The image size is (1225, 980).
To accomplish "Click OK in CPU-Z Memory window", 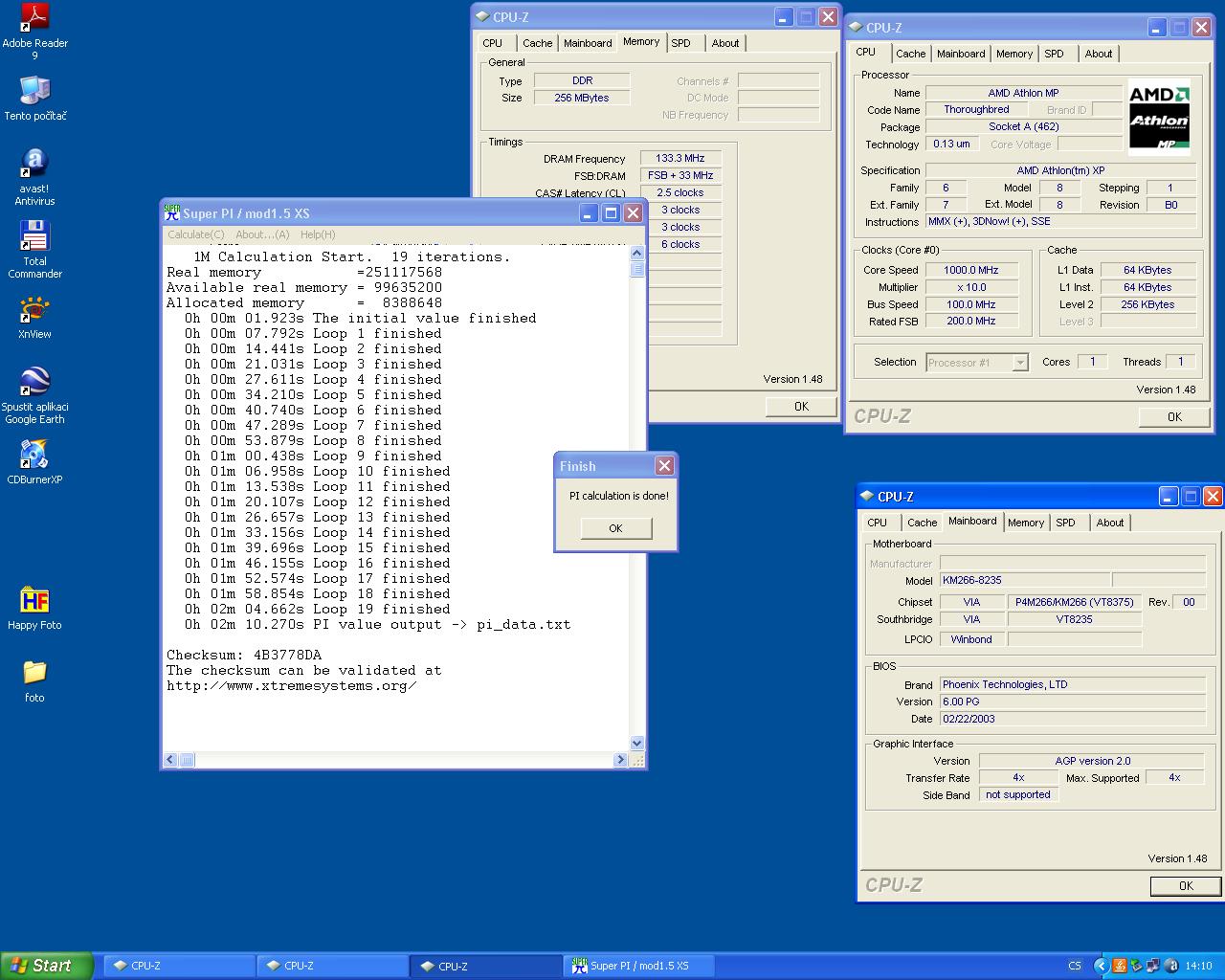I will (801, 406).
